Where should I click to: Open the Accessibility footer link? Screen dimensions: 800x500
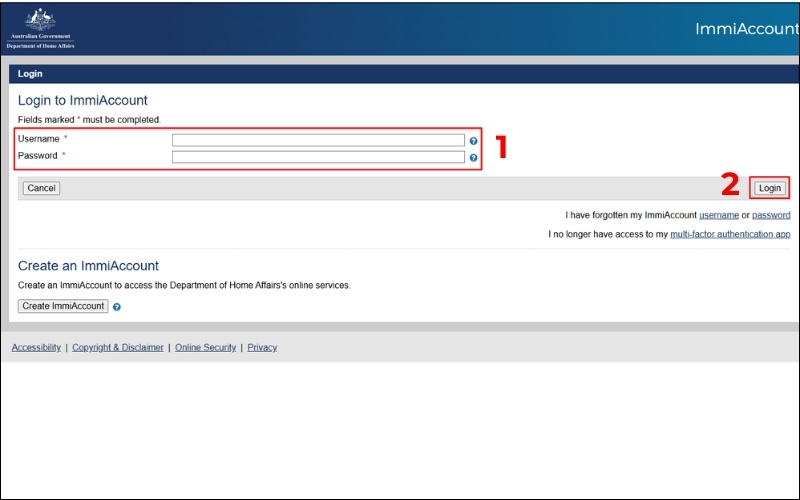(x=36, y=347)
